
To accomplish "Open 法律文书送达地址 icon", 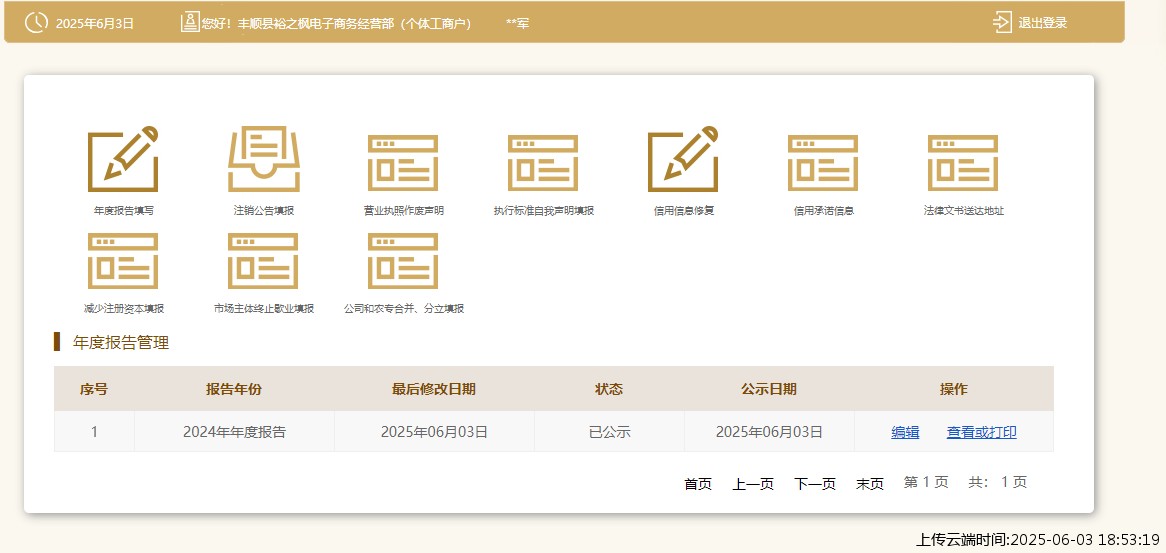I will [x=963, y=163].
